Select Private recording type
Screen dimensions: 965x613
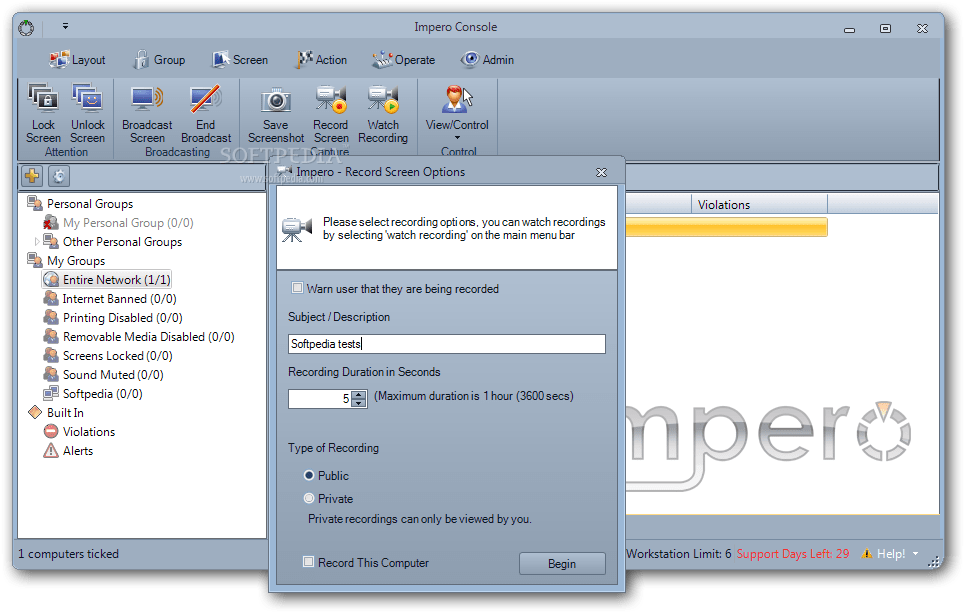pos(309,498)
